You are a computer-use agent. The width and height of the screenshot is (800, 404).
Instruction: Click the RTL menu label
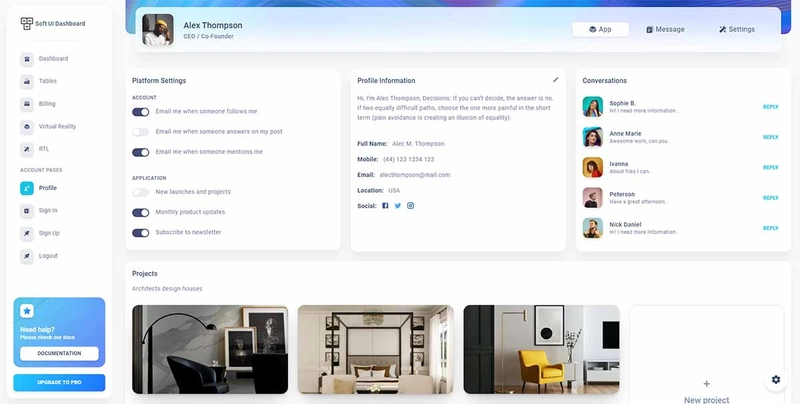point(44,149)
